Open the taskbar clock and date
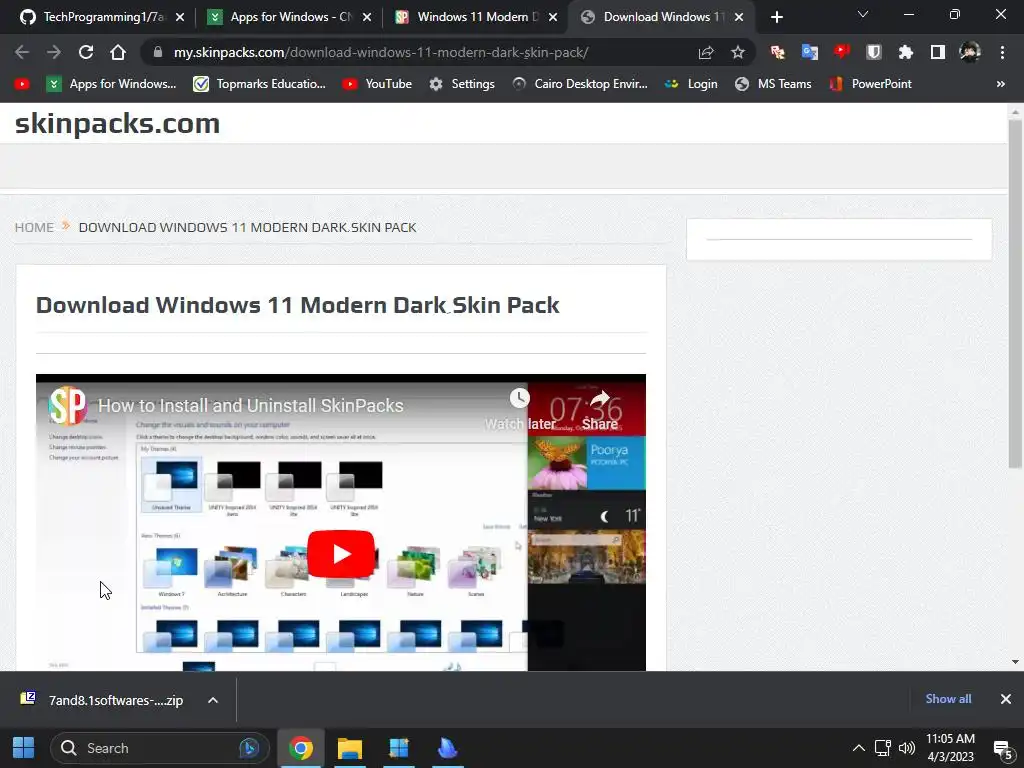 point(950,748)
